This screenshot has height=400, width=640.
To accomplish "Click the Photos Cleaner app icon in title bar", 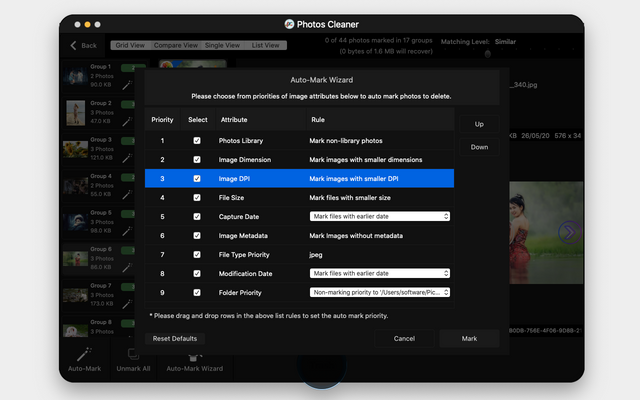I will tap(289, 24).
